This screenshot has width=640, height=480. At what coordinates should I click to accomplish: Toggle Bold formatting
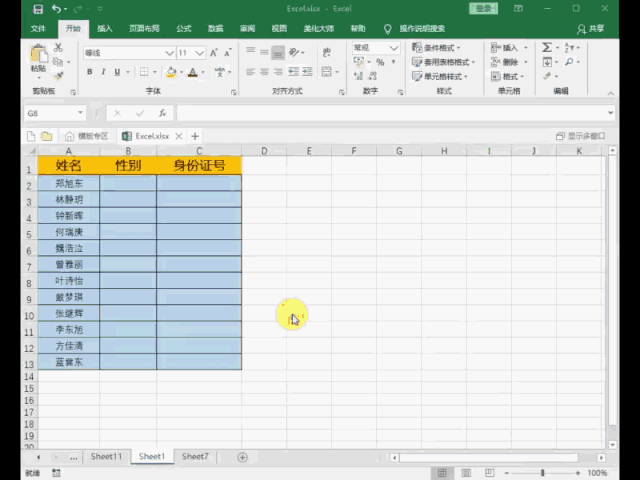point(89,72)
